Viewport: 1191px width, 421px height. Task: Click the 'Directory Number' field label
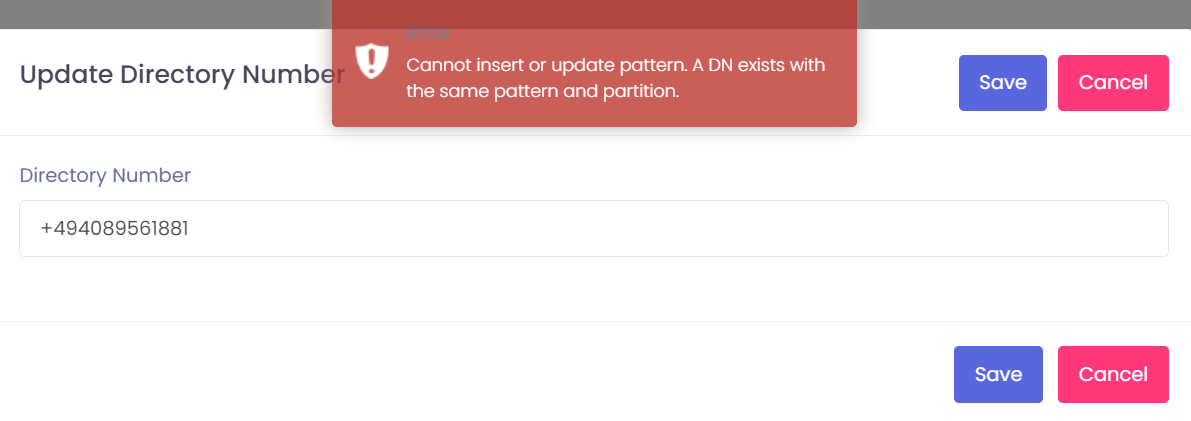tap(105, 175)
